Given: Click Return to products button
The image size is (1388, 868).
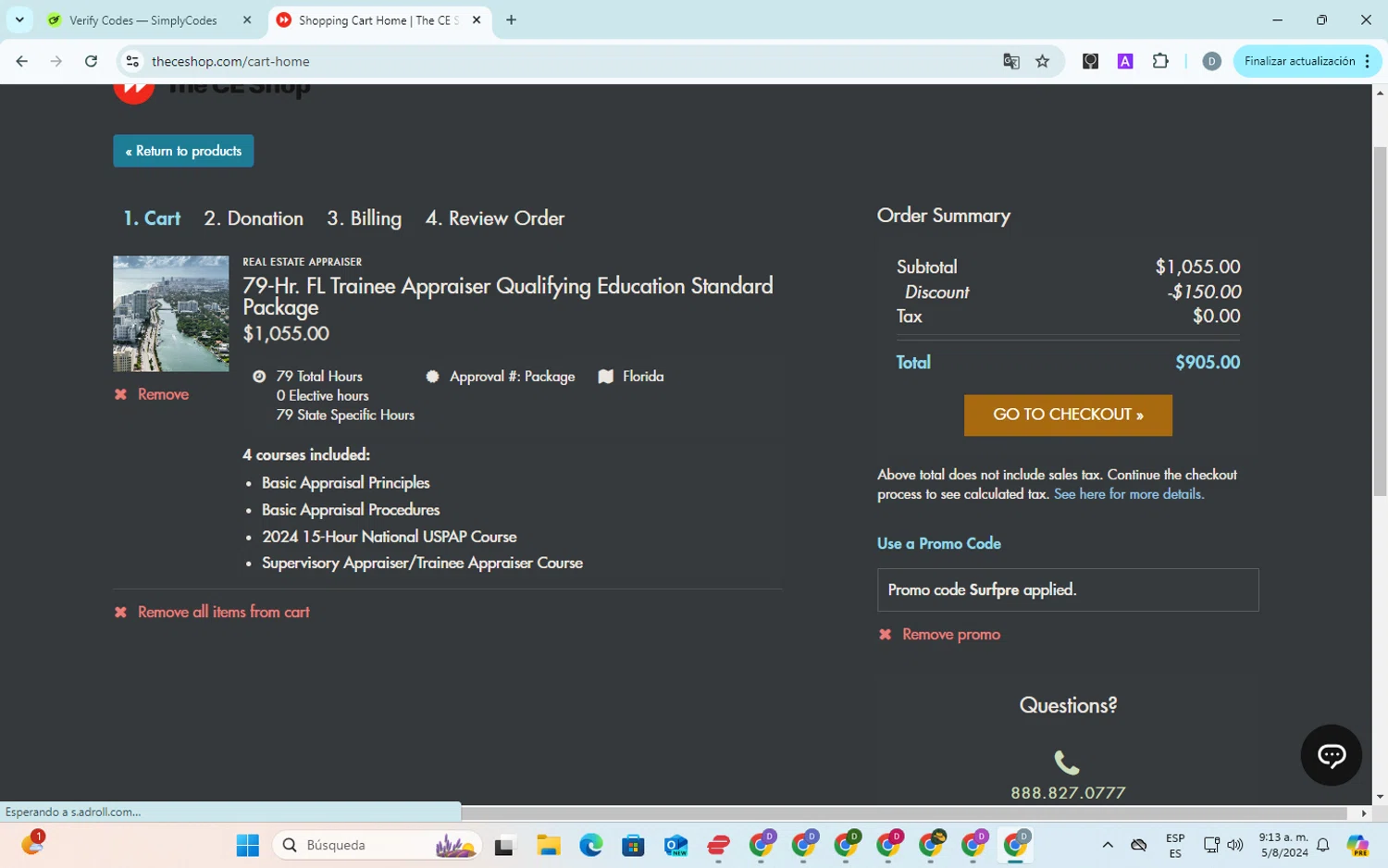Looking at the screenshot, I should tap(183, 151).
